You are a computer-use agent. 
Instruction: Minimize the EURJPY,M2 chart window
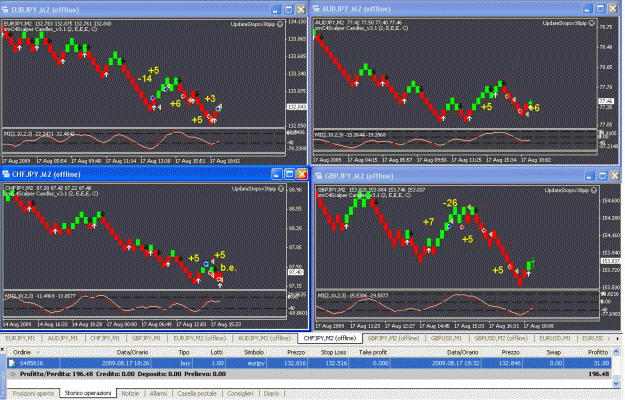275,10
